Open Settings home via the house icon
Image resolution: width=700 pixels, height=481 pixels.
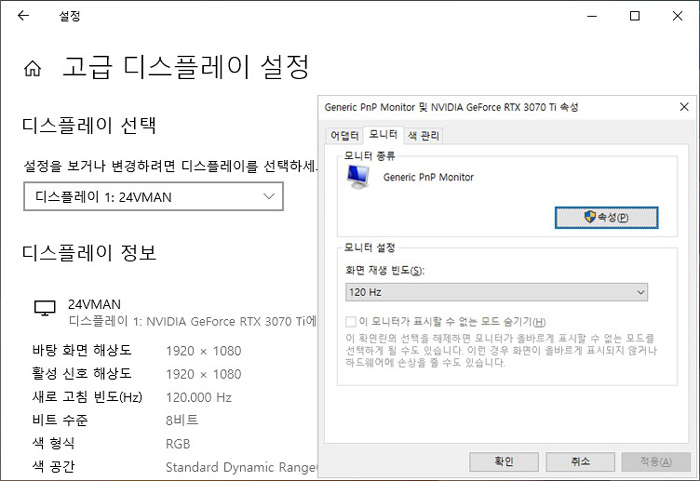pos(33,69)
